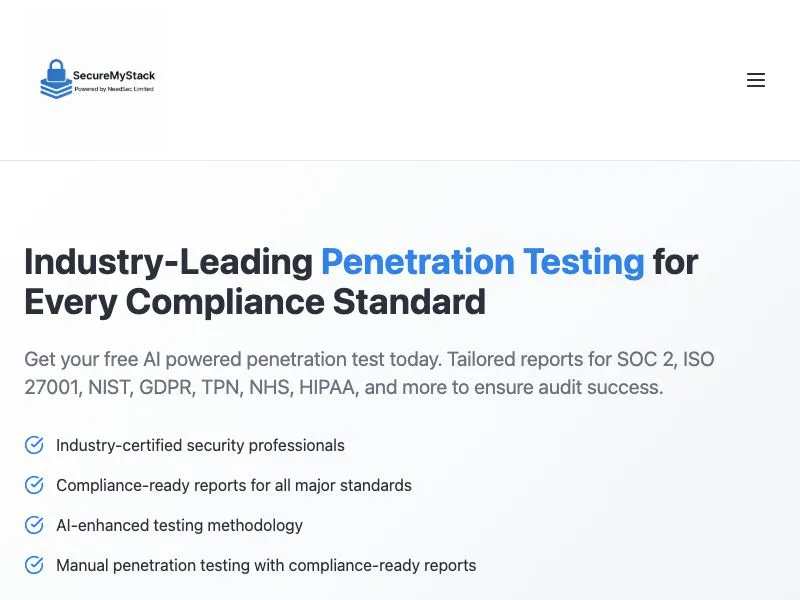Select the Industry-certified security professionals text
Viewport: 800px width, 600px height.
(x=200, y=445)
